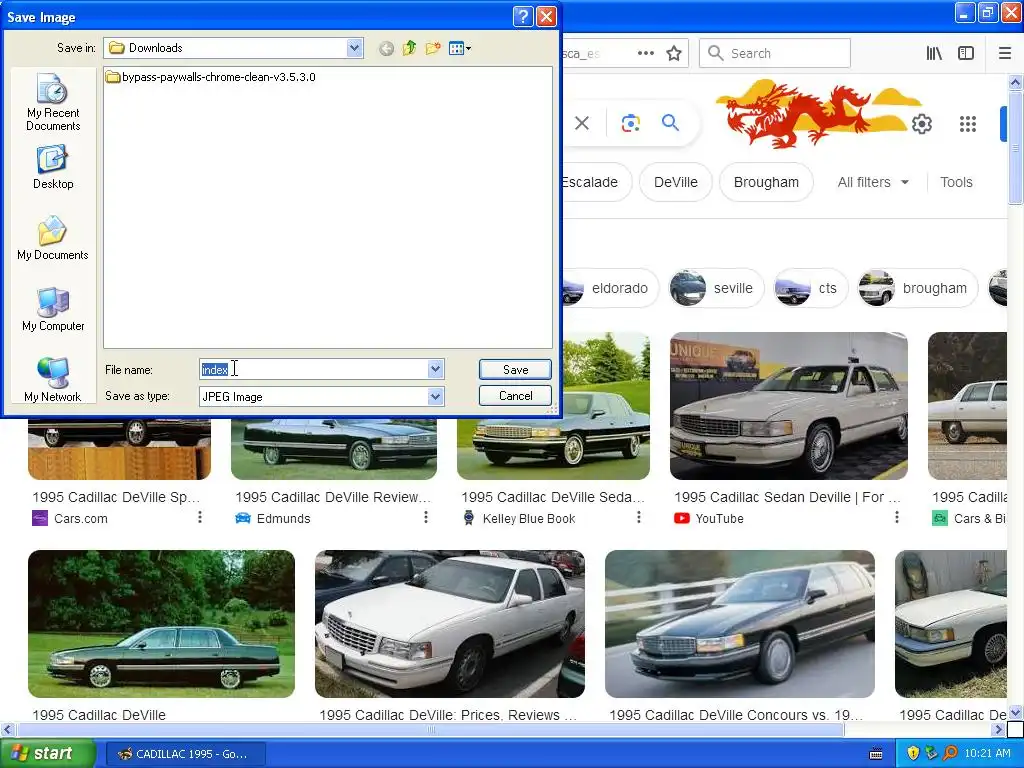The image size is (1024, 768).
Task: Select the cts suggestion chip
Action: point(810,288)
